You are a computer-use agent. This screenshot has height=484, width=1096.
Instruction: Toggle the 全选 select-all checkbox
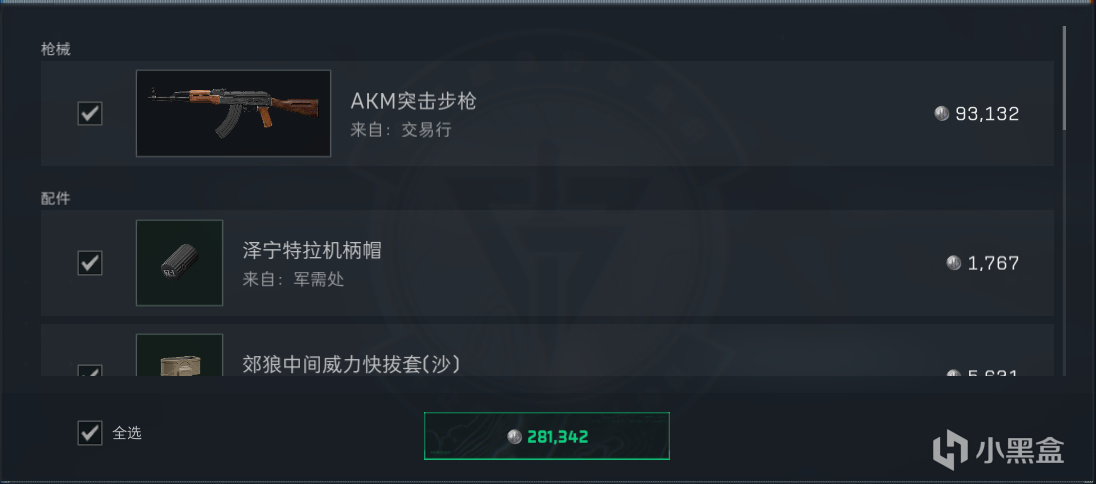pyautogui.click(x=89, y=433)
